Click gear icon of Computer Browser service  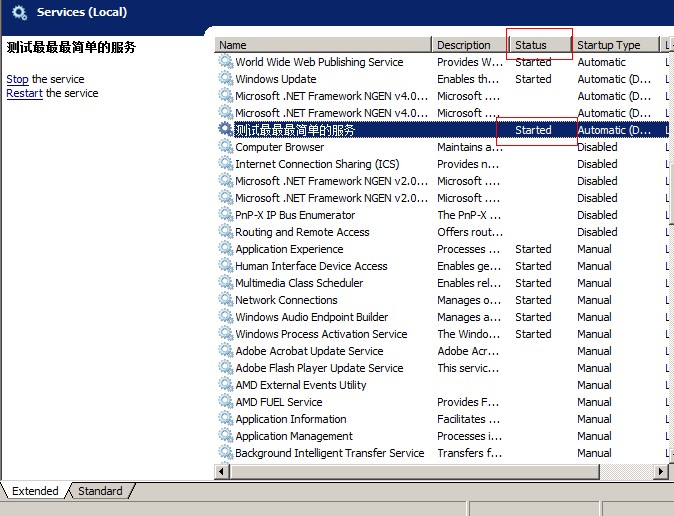point(226,146)
